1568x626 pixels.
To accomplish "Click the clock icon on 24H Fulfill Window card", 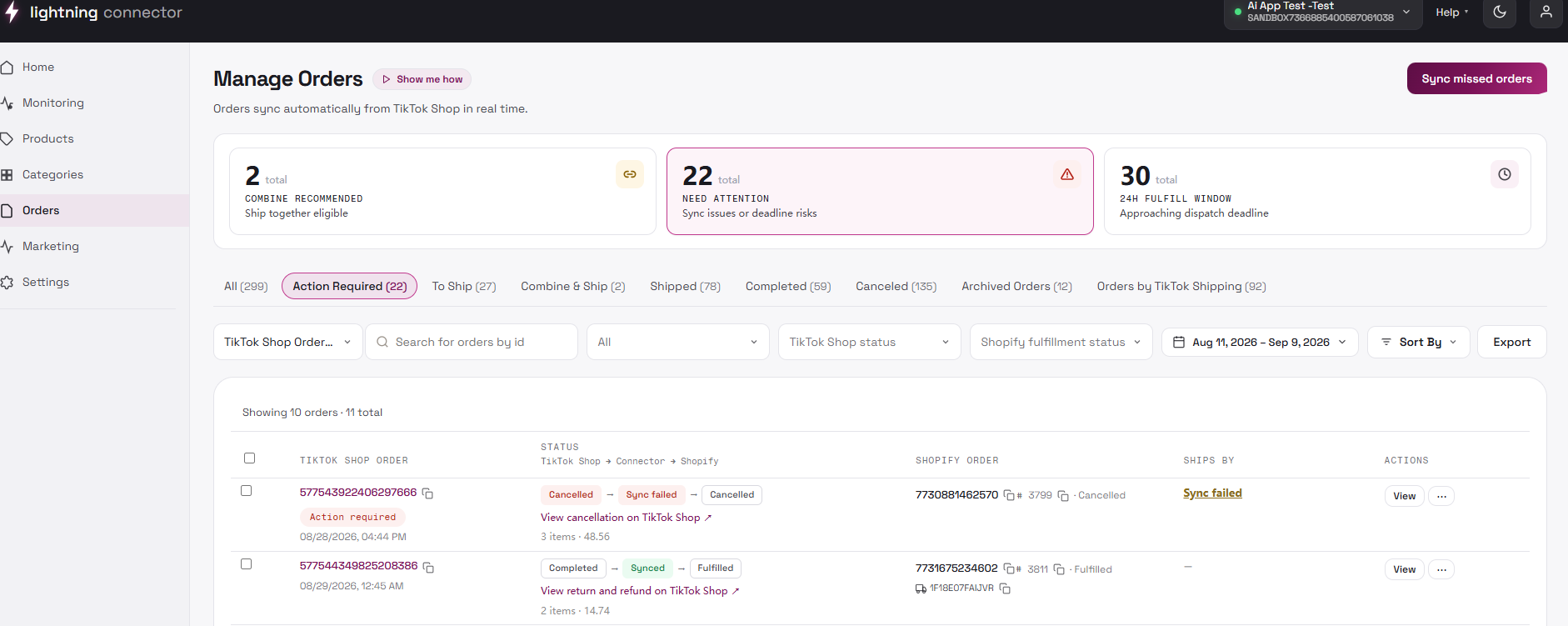I will tap(1505, 174).
